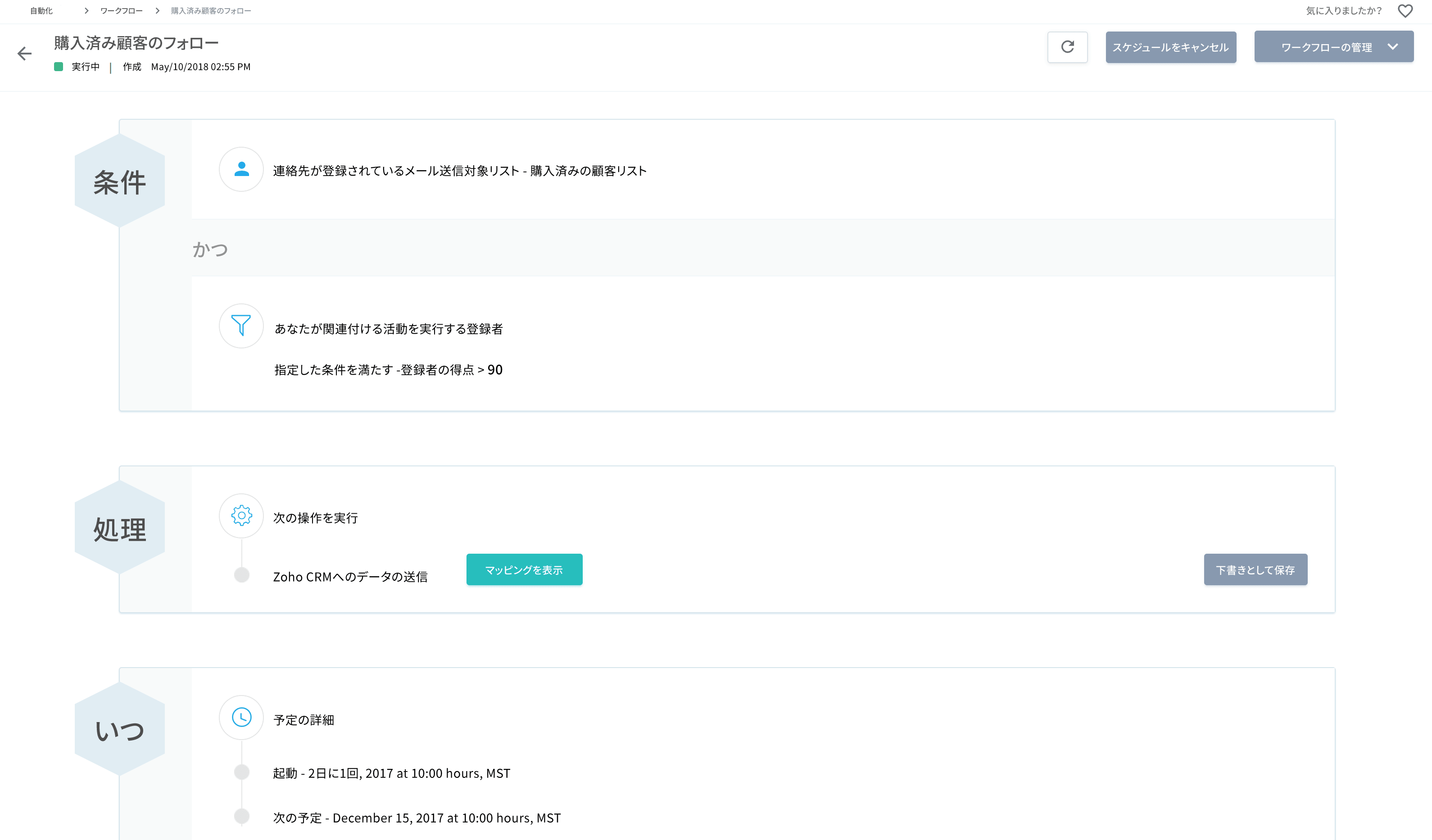1432x840 pixels.
Task: Click スケジュールをキャンセル button
Action: click(x=1171, y=47)
